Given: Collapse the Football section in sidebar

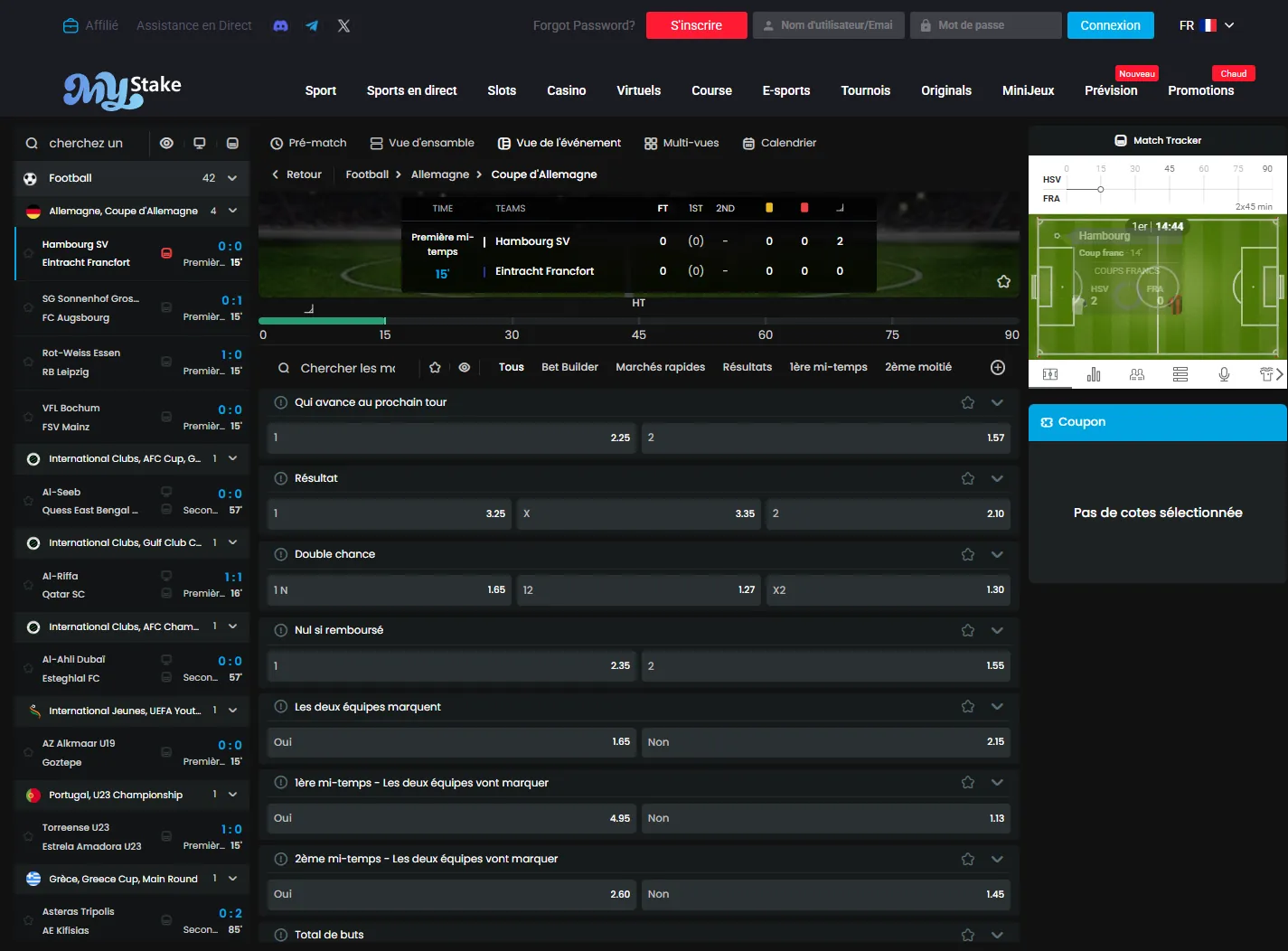Looking at the screenshot, I should (x=232, y=178).
